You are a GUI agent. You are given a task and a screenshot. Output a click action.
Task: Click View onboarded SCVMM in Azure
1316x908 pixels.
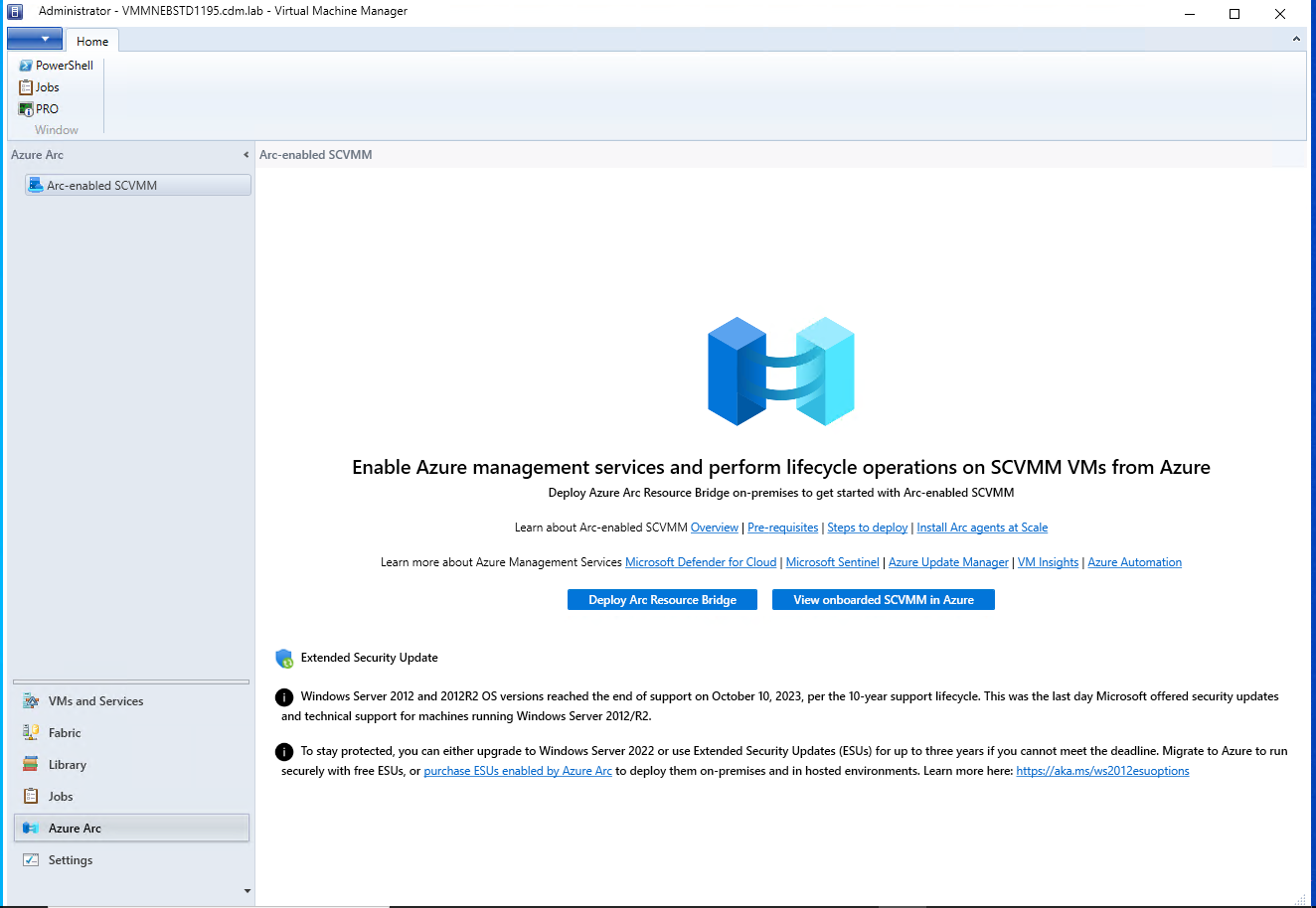tap(883, 599)
